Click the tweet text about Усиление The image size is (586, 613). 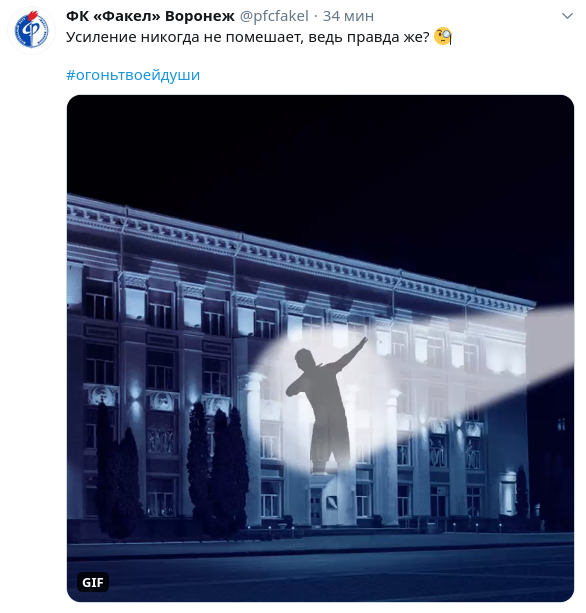(248, 37)
